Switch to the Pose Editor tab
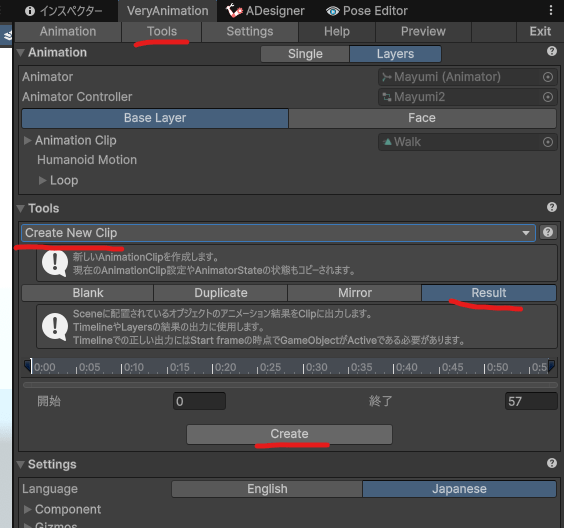 pyautogui.click(x=367, y=11)
